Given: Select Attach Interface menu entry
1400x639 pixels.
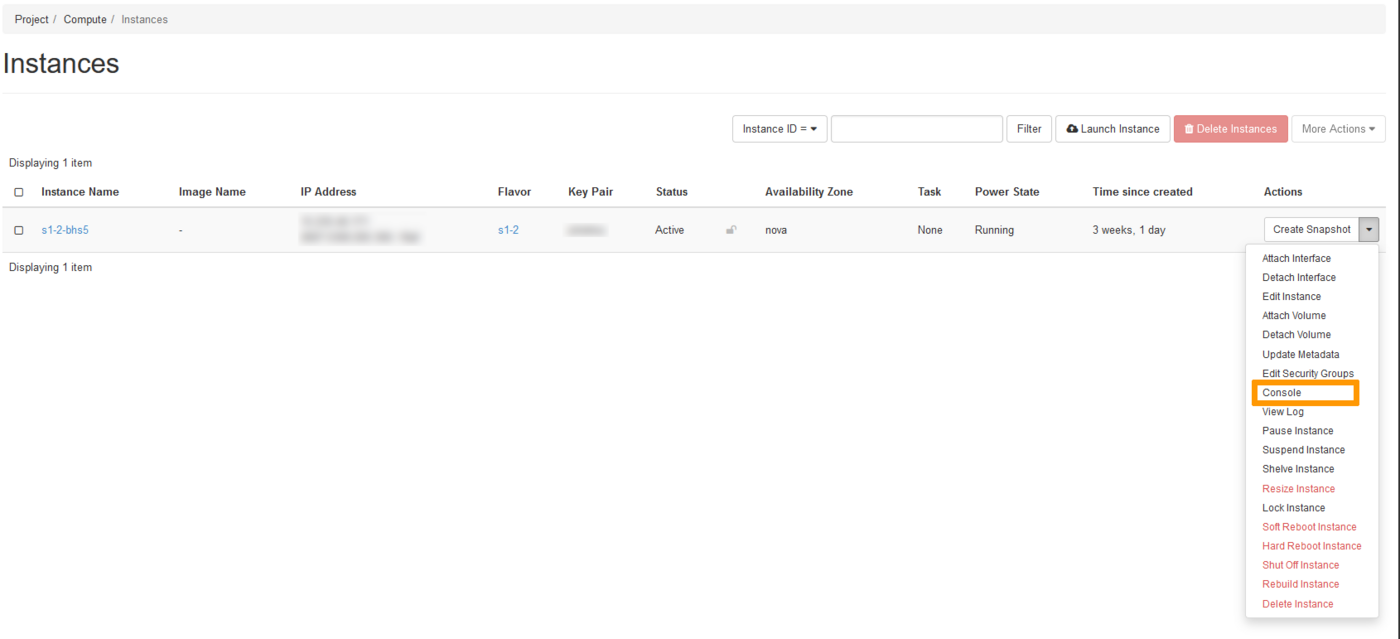Looking at the screenshot, I should (1296, 259).
